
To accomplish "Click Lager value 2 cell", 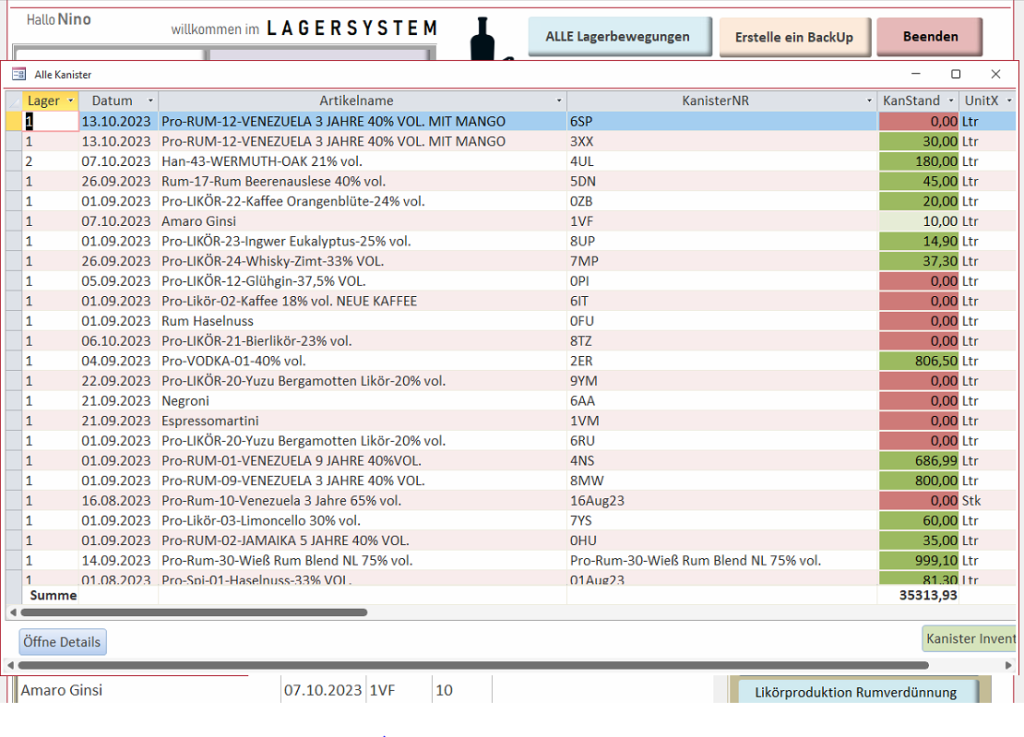I will tap(51, 161).
